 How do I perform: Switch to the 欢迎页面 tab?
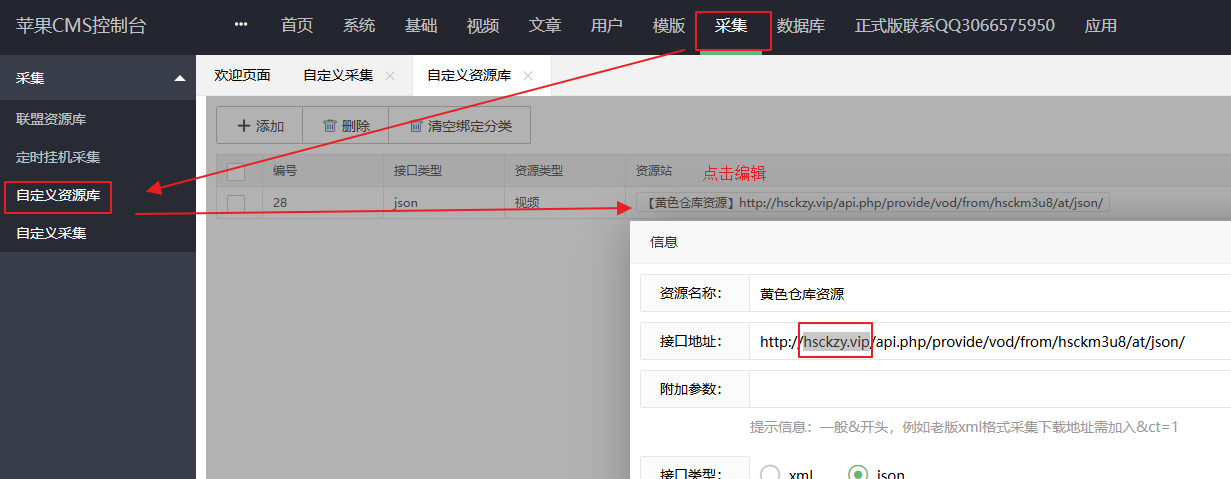[x=242, y=75]
